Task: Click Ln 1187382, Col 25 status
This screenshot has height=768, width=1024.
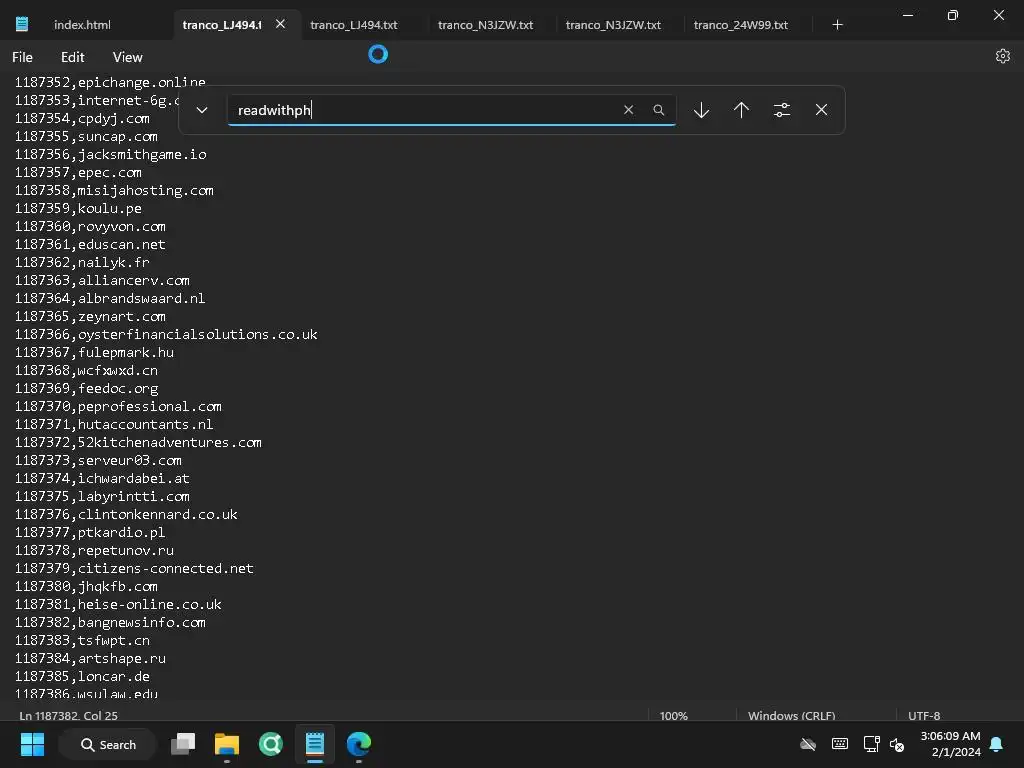Action: [69, 716]
